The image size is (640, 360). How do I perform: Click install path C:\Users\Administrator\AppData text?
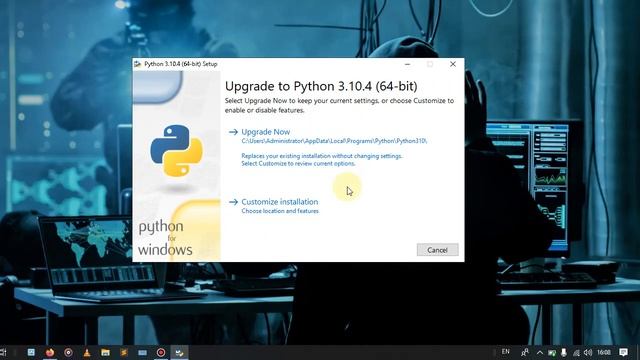tap(334, 141)
